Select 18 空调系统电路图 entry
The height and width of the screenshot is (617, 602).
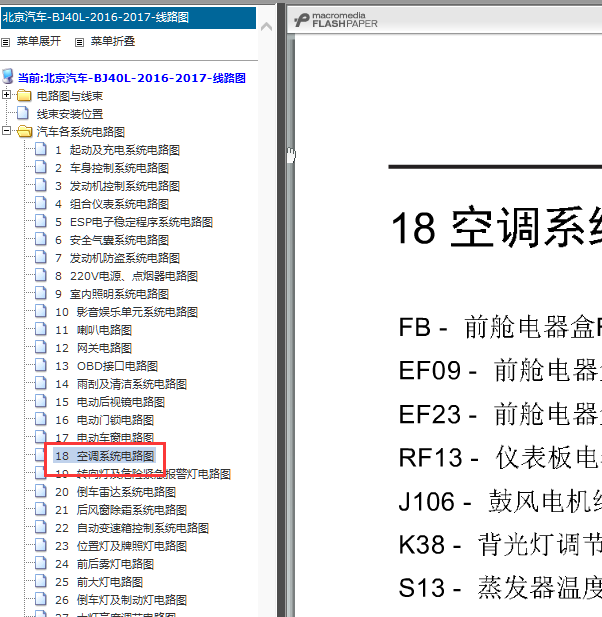pos(105,456)
